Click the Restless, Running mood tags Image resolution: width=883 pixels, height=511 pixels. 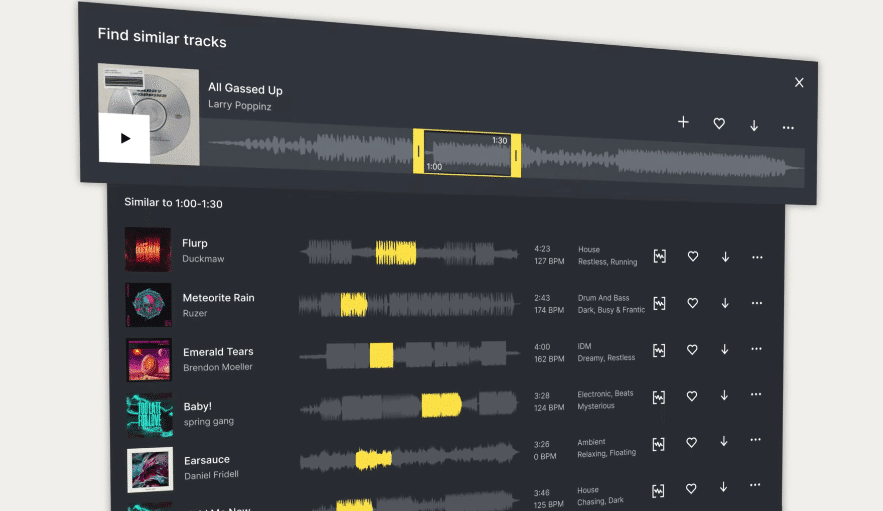[x=608, y=262]
